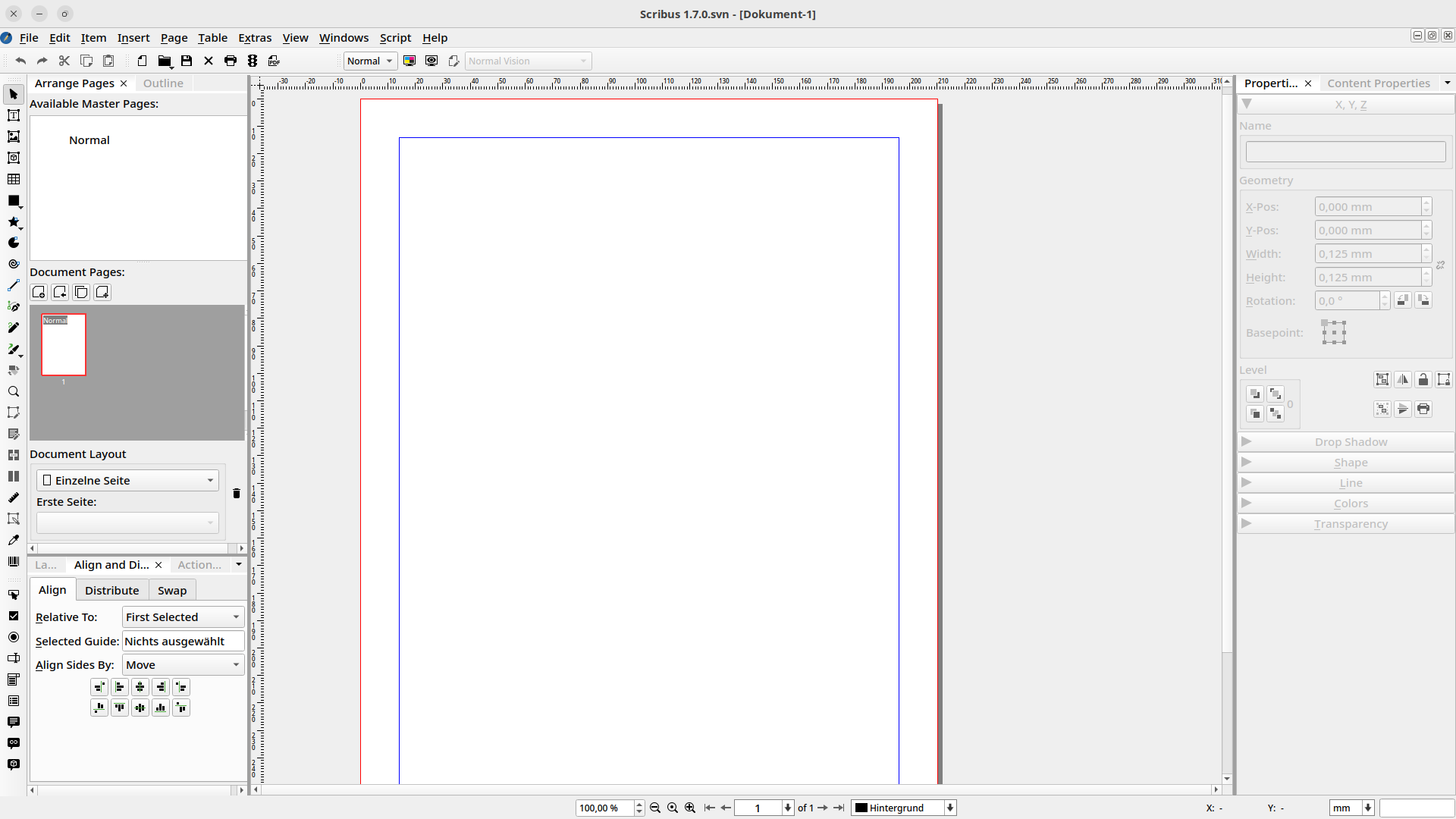Open the Einzelne Seite layout dropdown

coord(127,480)
